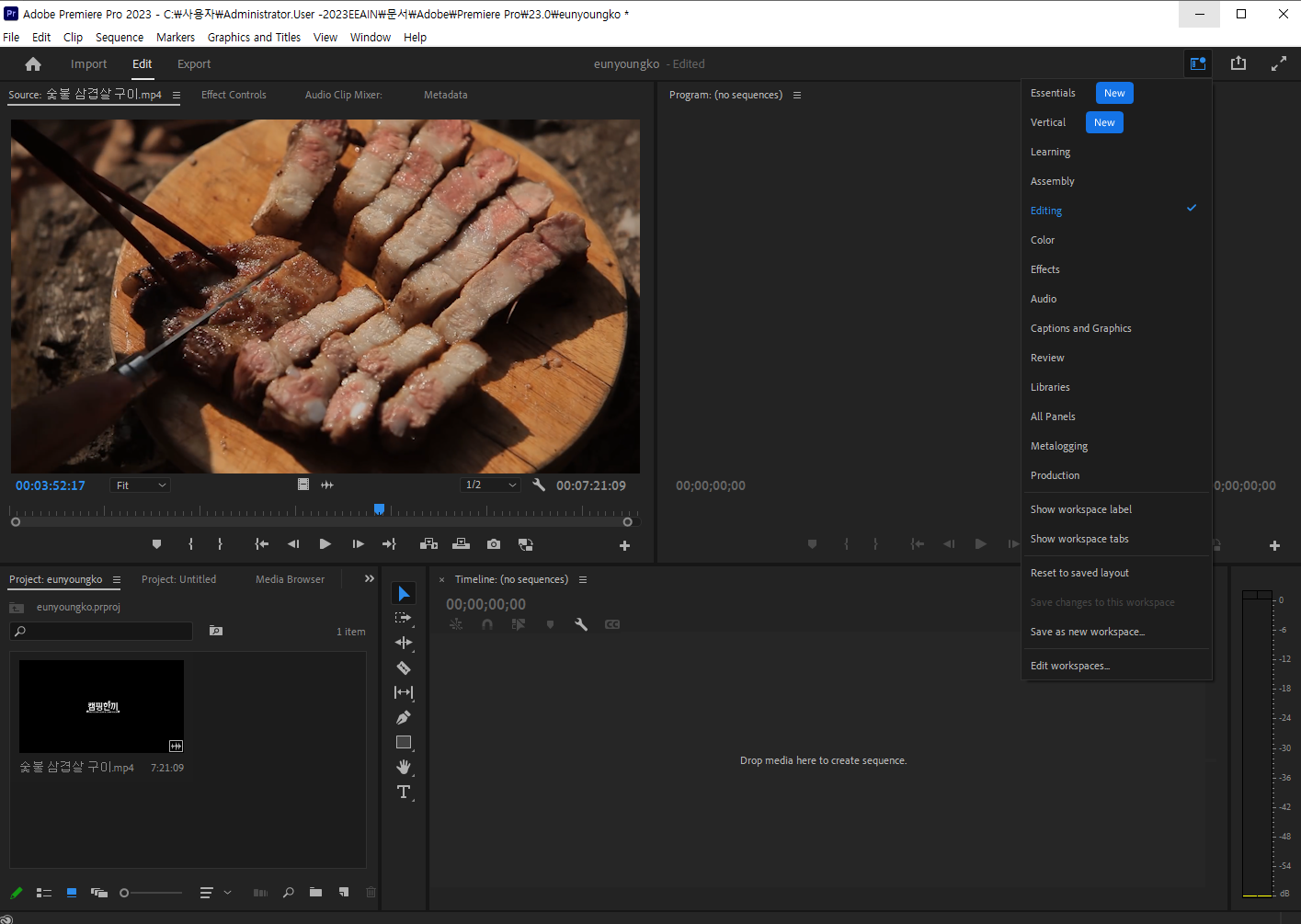Select the Pen tool
The height and width of the screenshot is (924, 1301).
(403, 717)
